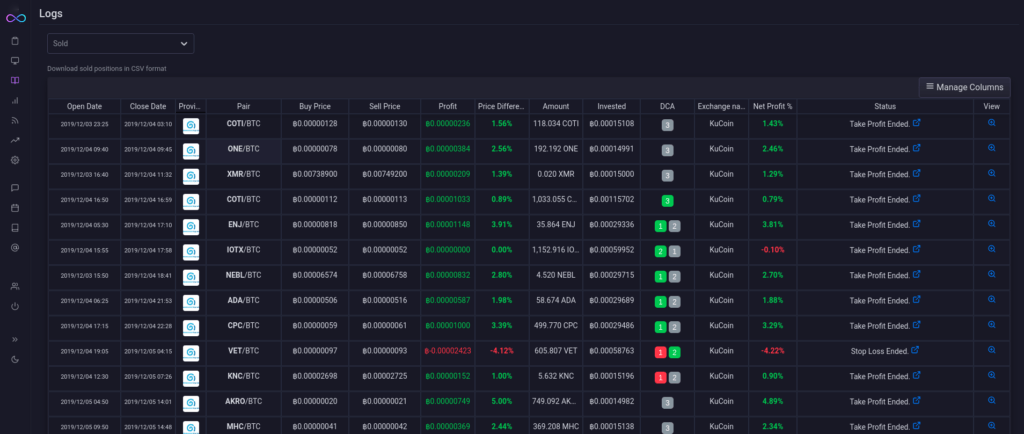The image size is (1024, 434).
Task: Toggle dark mode with the moon icon
Action: pyautogui.click(x=14, y=359)
